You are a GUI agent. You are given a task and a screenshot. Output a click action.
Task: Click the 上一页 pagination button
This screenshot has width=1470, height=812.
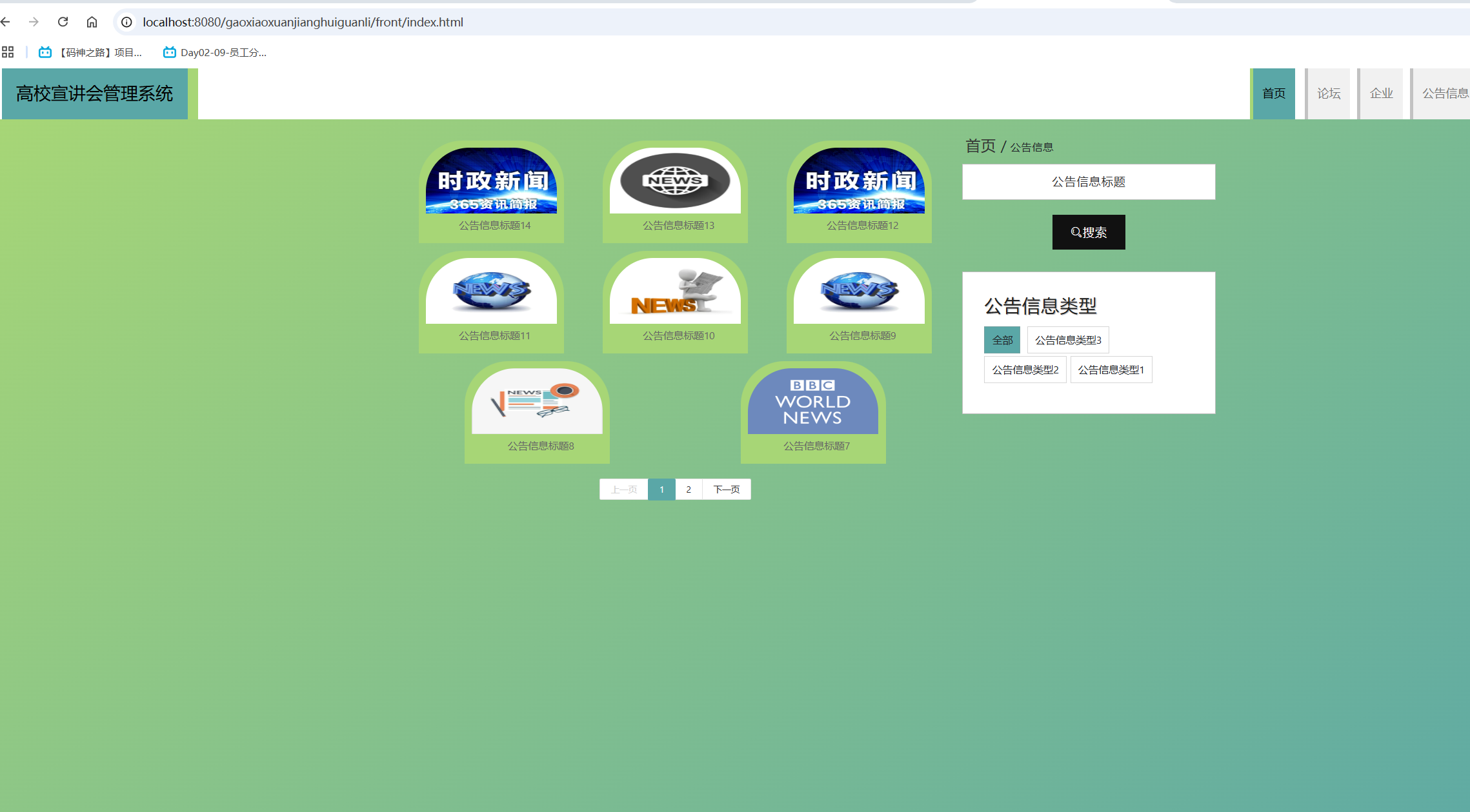(624, 490)
